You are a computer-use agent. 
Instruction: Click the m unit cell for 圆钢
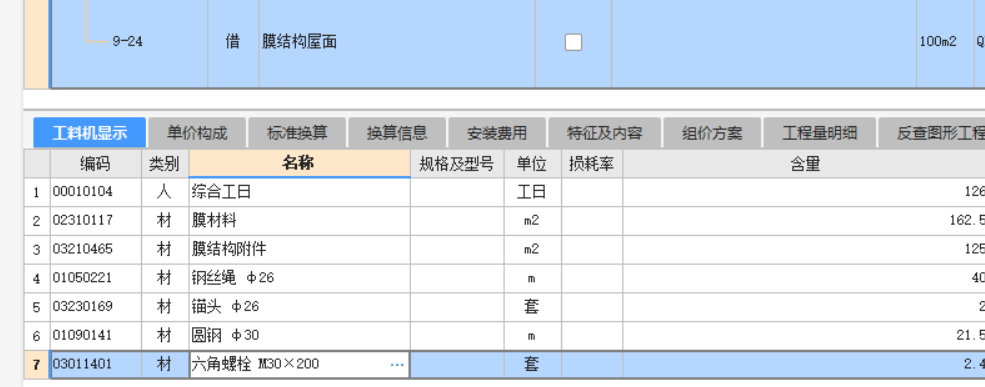click(x=532, y=335)
